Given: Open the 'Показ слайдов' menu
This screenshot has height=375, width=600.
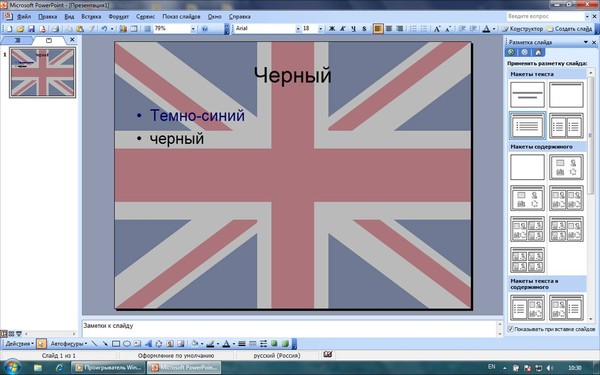Looking at the screenshot, I should click(x=181, y=17).
